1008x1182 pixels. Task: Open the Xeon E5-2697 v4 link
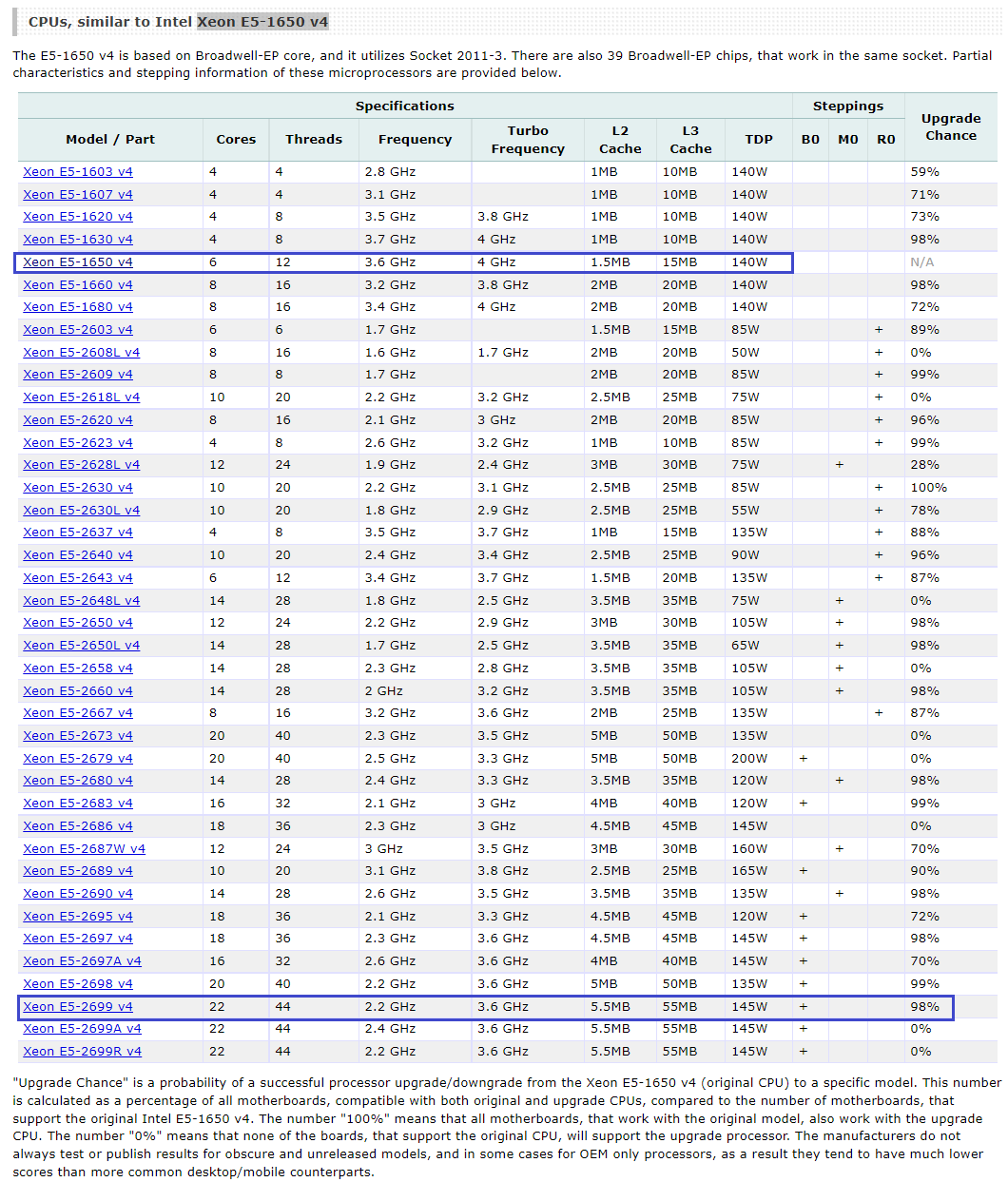[x=78, y=939]
